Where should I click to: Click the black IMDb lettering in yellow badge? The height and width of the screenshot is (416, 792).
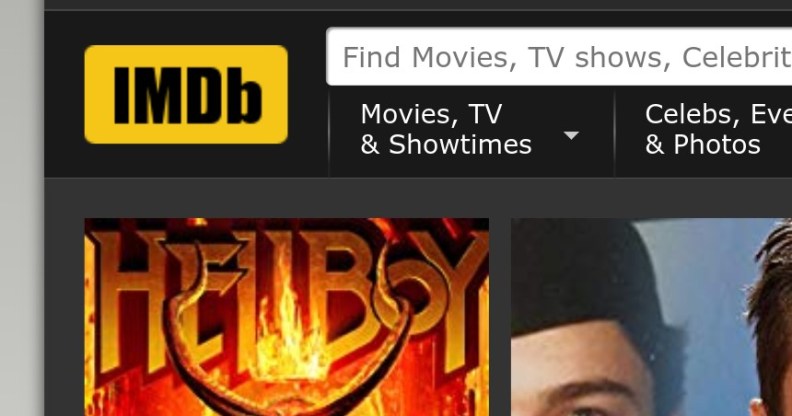[188, 95]
